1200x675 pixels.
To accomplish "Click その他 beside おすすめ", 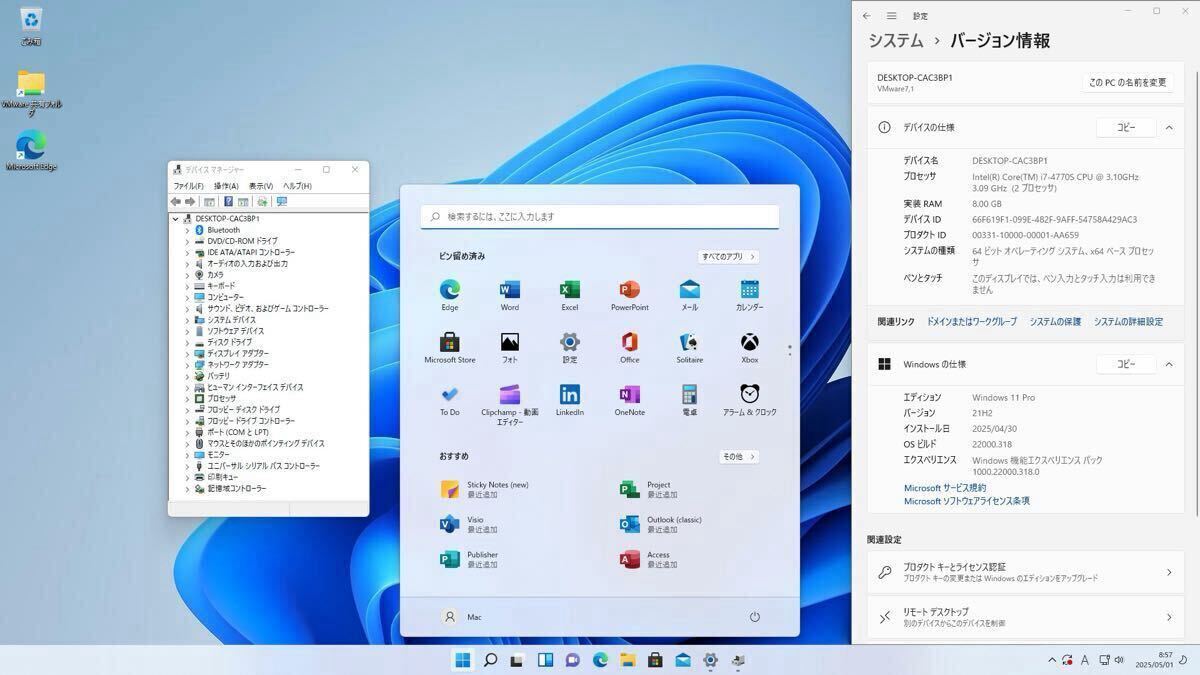I will tap(739, 457).
